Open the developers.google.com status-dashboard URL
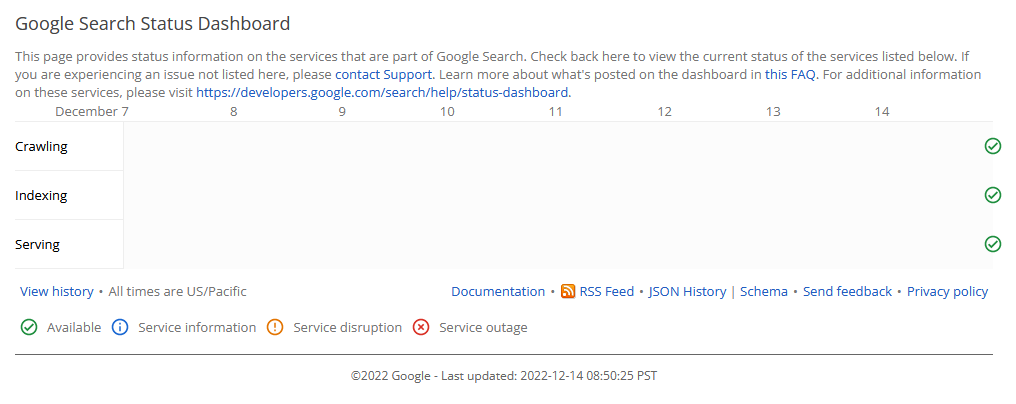Screen dimensions: 1016x404 pos(383,92)
